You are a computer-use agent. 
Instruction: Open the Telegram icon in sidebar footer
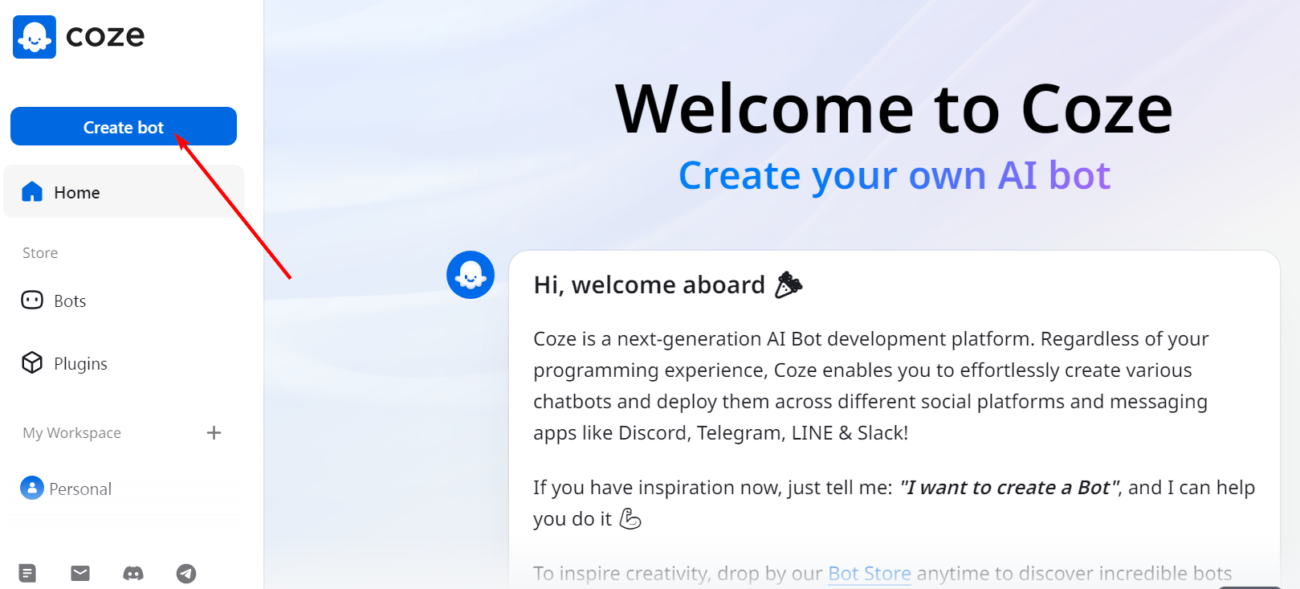186,573
